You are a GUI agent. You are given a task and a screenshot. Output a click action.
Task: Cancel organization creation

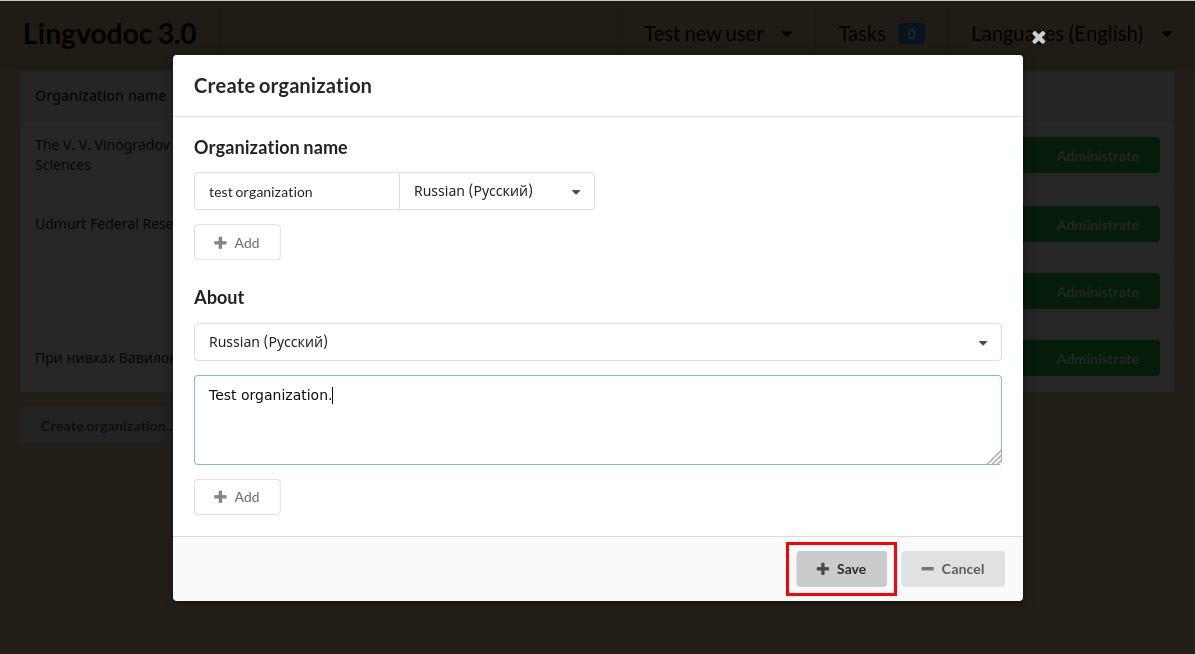point(953,569)
